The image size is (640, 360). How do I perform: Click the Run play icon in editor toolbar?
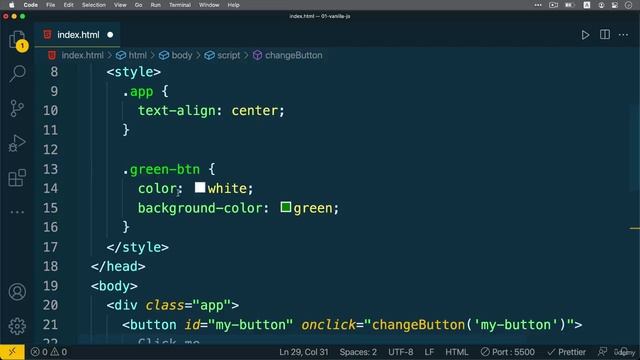pos(585,35)
